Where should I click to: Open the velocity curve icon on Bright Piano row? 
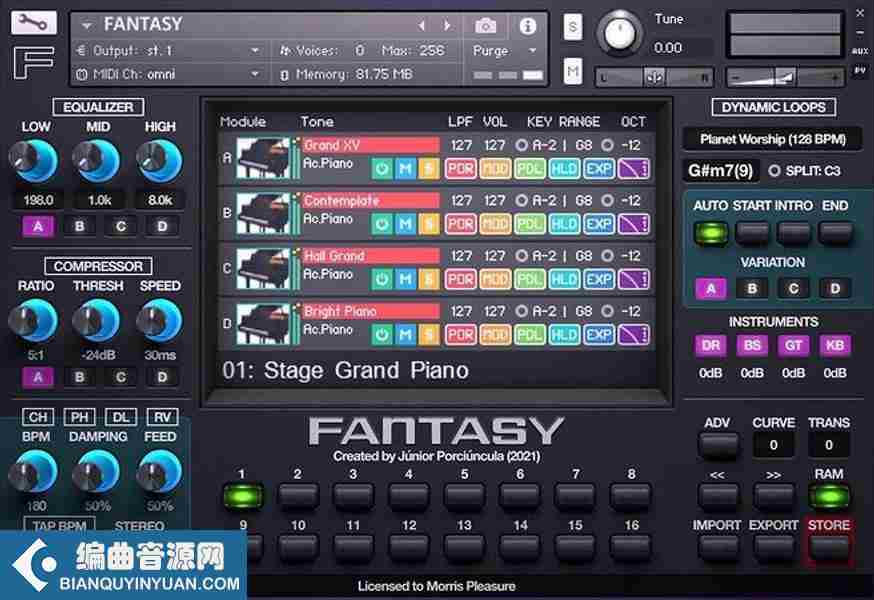point(634,335)
